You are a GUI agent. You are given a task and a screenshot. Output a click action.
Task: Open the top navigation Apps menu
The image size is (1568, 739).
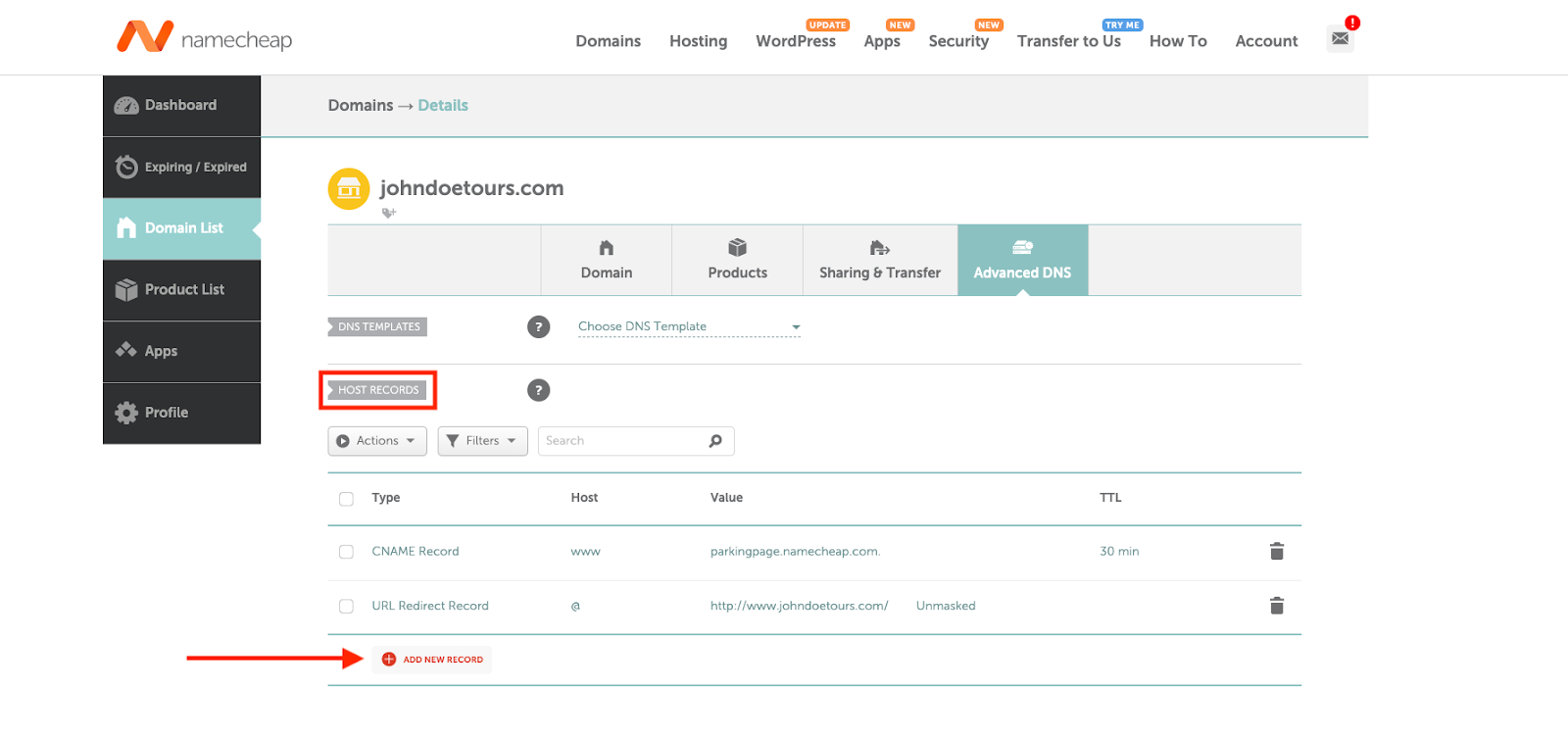tap(882, 41)
